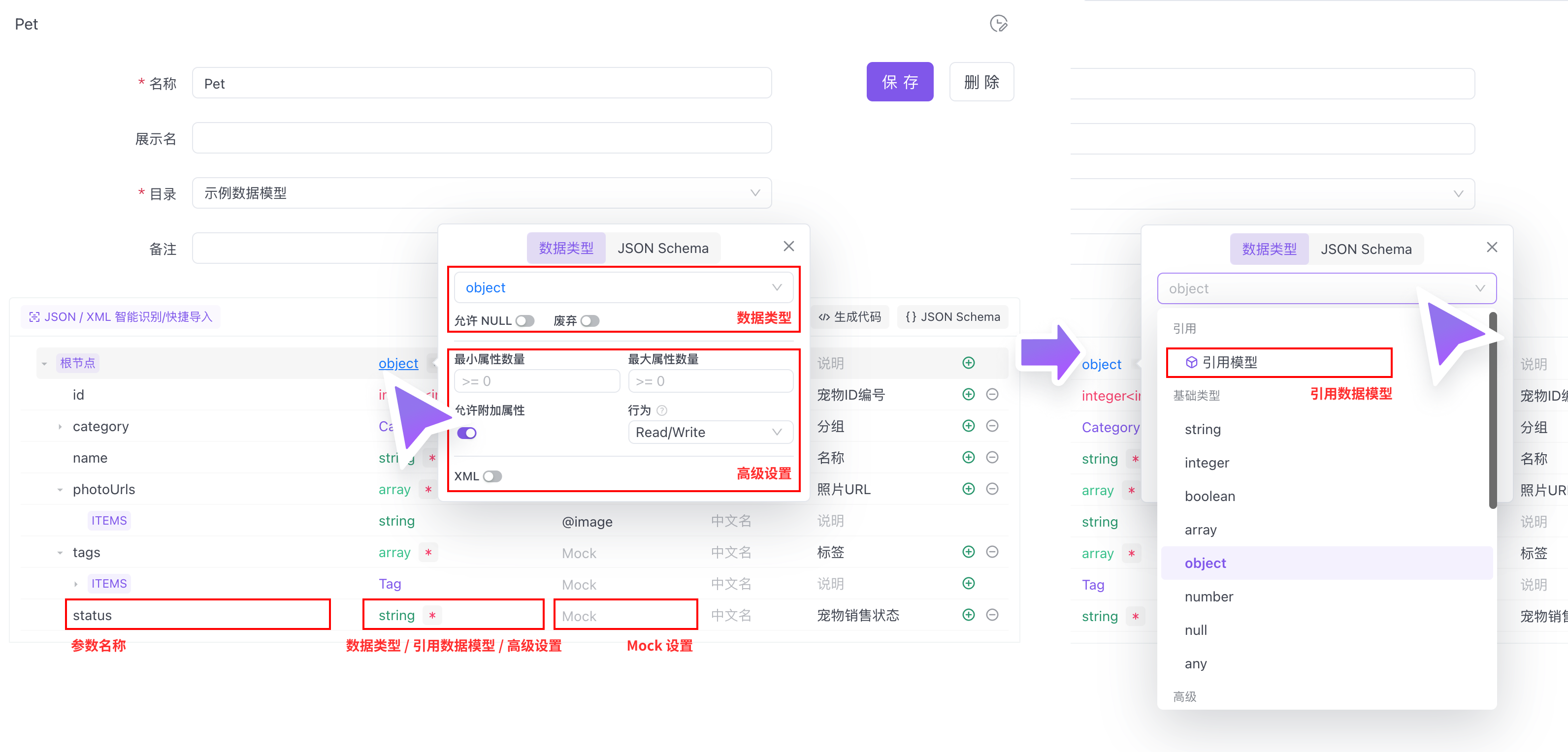Collapse the photoUrls tree node
The width and height of the screenshot is (1568, 752).
(x=60, y=490)
